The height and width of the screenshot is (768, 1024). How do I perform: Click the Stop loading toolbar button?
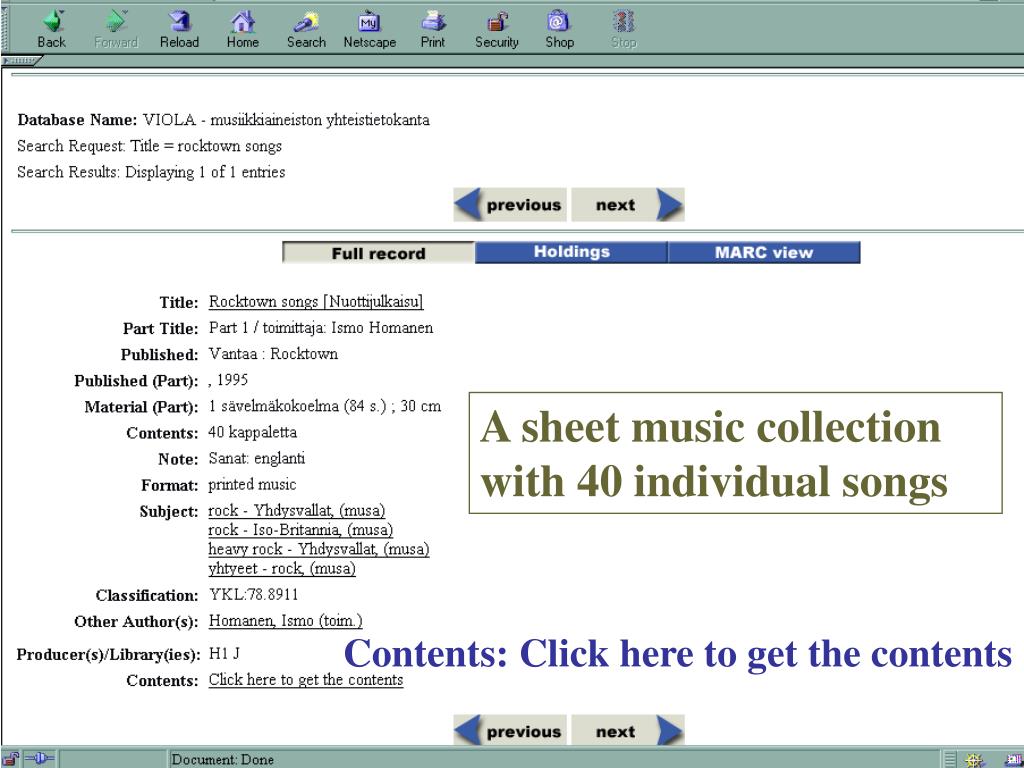(x=623, y=30)
